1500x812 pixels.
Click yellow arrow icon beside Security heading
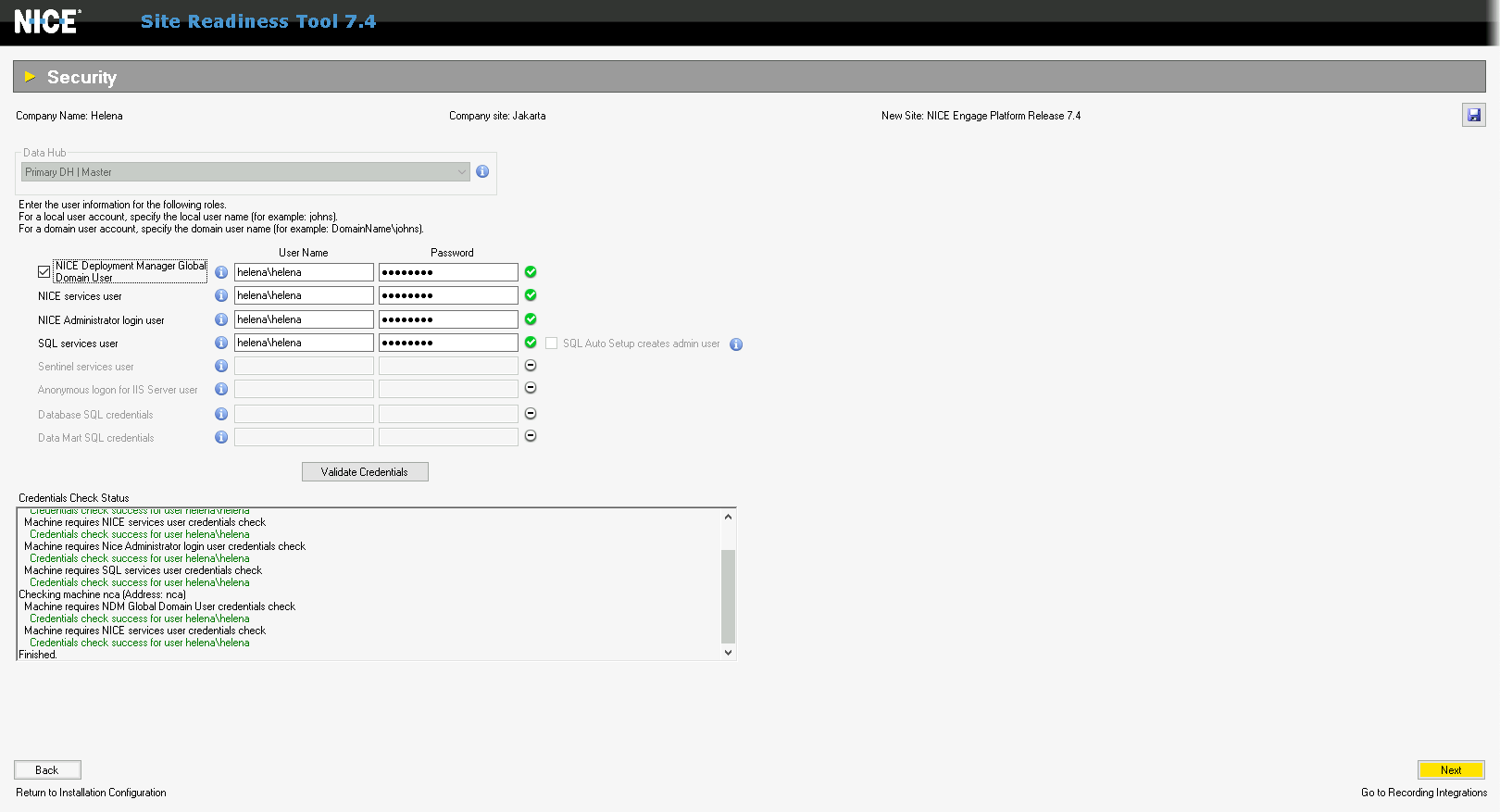click(x=30, y=77)
